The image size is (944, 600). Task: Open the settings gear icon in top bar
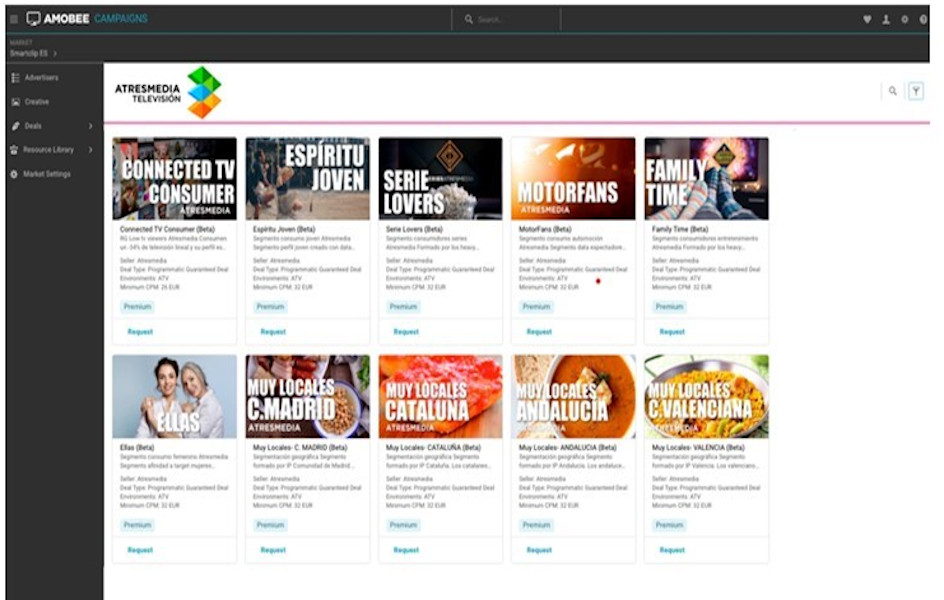click(904, 19)
